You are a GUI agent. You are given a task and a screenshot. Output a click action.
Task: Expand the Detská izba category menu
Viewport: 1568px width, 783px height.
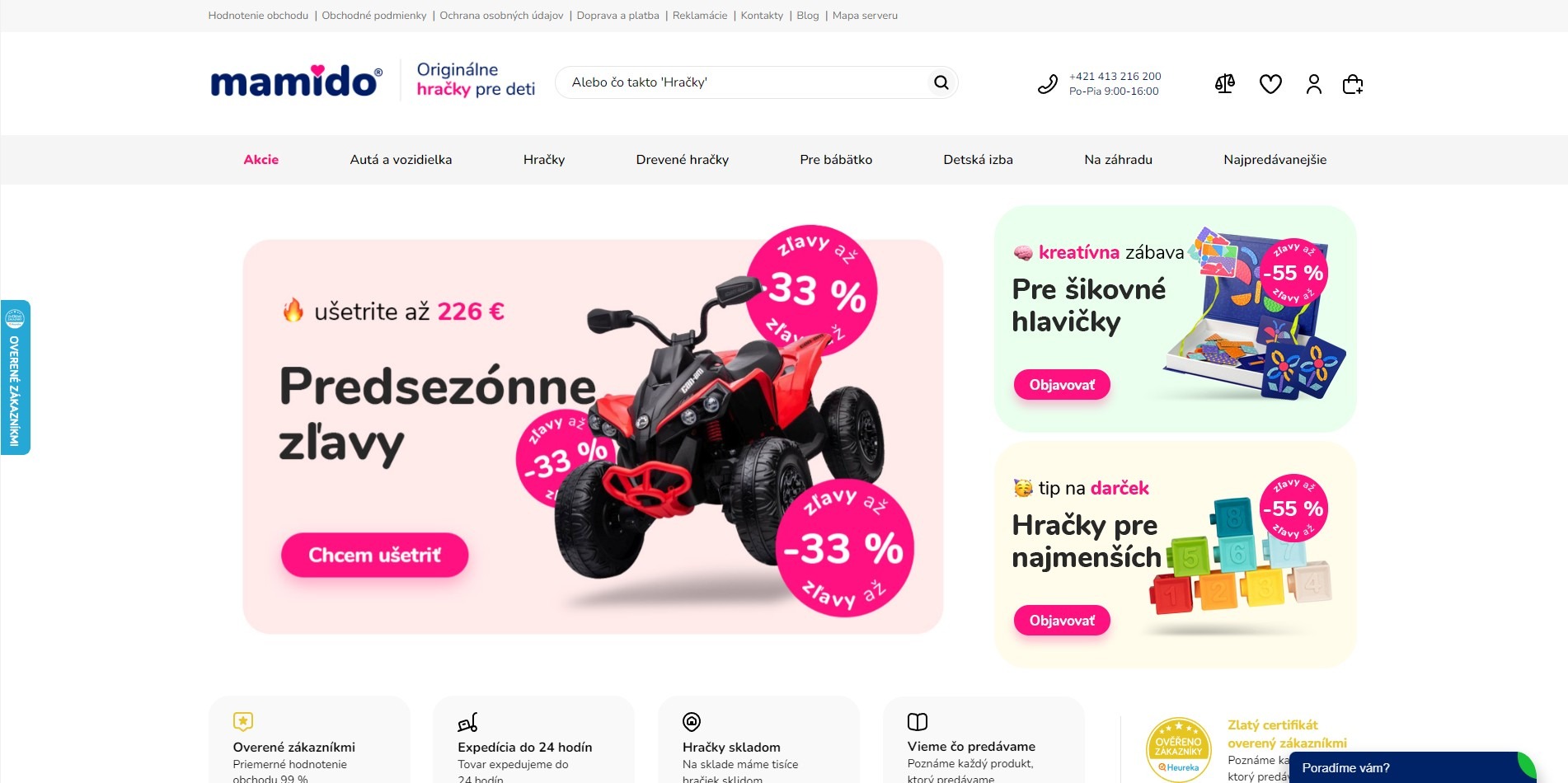point(978,160)
